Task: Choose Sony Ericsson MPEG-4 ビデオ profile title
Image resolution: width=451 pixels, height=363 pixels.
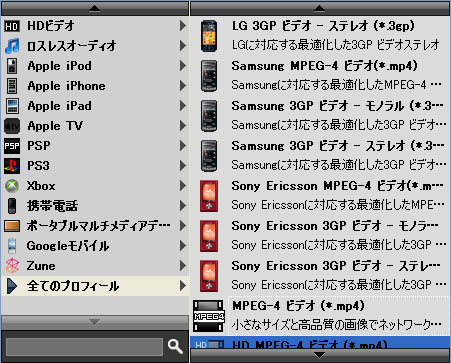Action: [x=337, y=186]
